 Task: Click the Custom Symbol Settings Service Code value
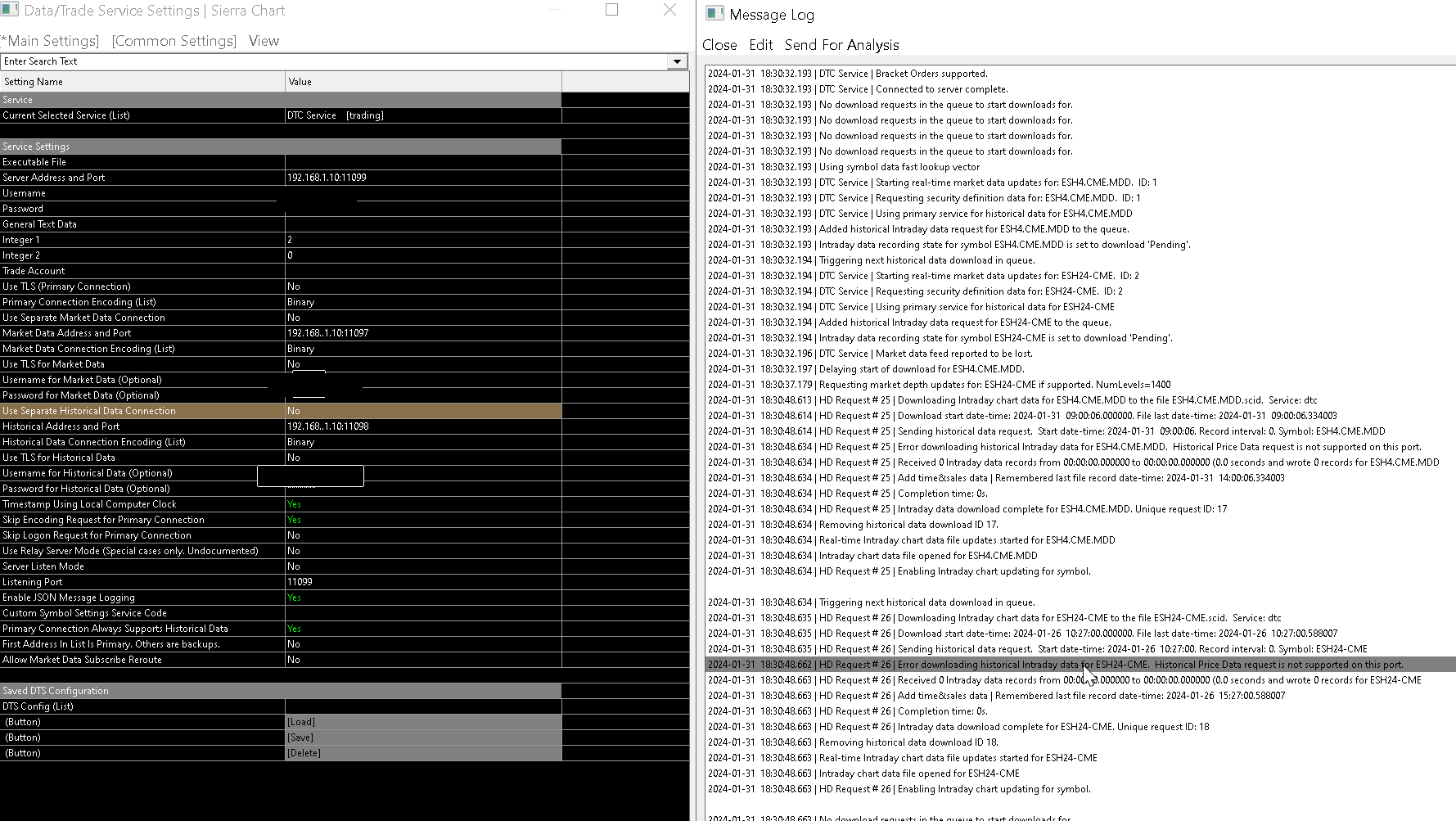click(423, 613)
